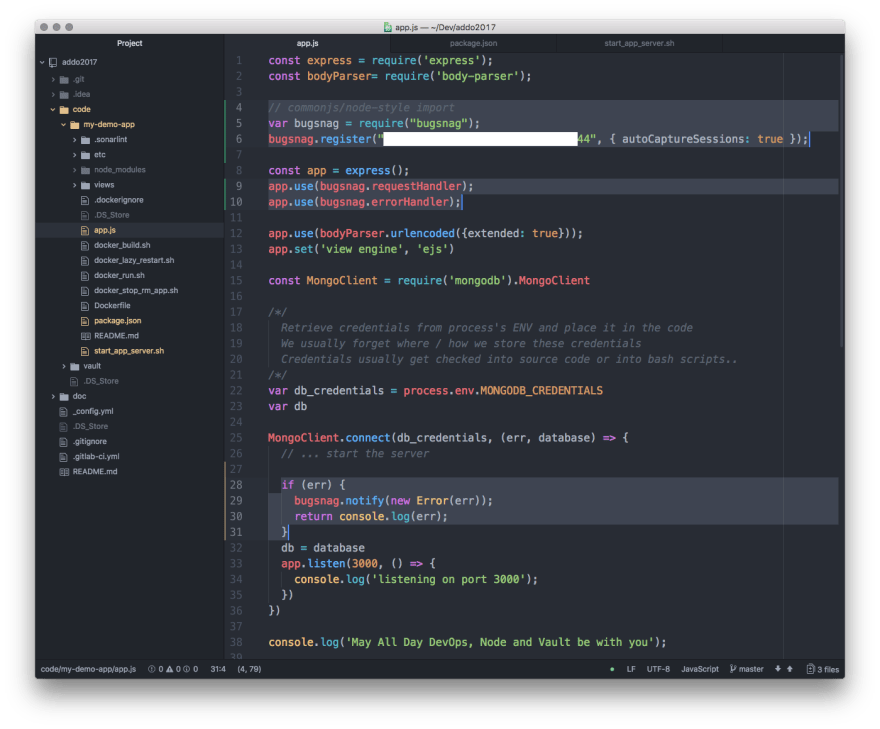Select .gitlab-ci.yml in the tree

[96, 457]
